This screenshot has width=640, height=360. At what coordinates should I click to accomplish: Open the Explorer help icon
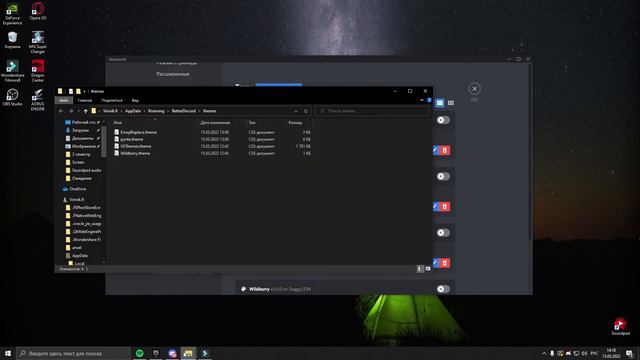click(429, 100)
